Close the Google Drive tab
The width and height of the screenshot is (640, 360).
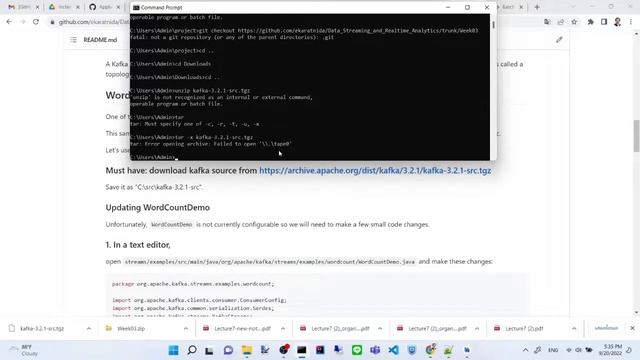click(x=78, y=7)
